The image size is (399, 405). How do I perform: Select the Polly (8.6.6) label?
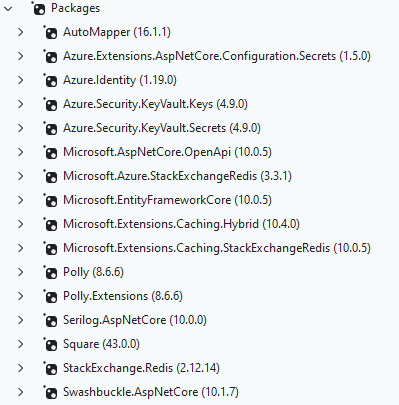93,272
